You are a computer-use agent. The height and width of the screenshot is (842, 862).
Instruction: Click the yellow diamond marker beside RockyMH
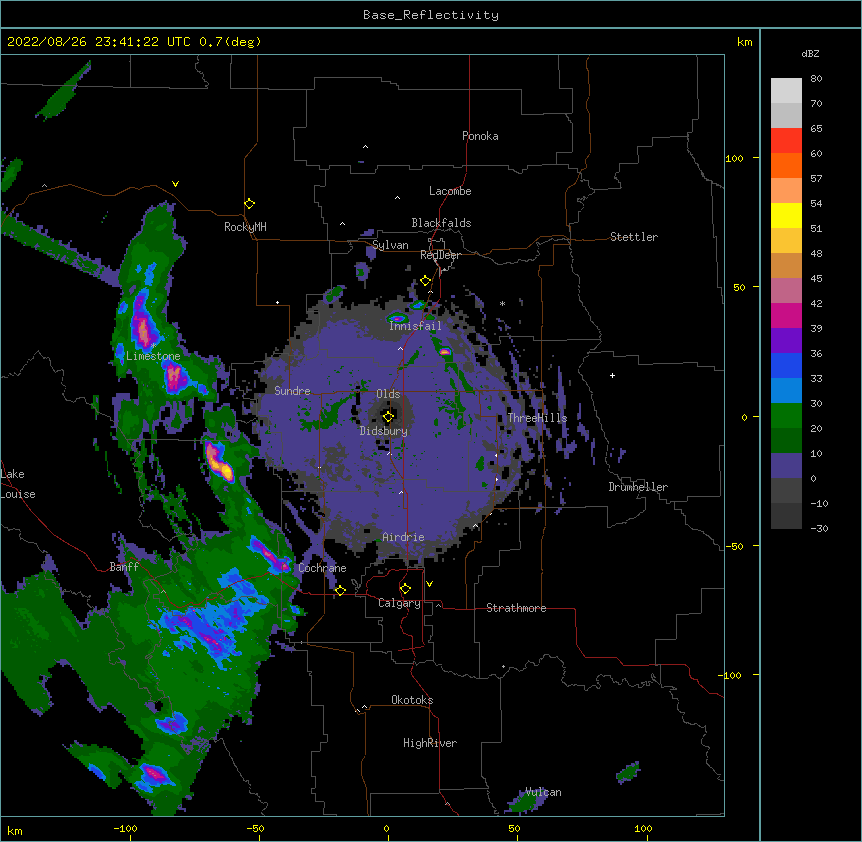250,204
